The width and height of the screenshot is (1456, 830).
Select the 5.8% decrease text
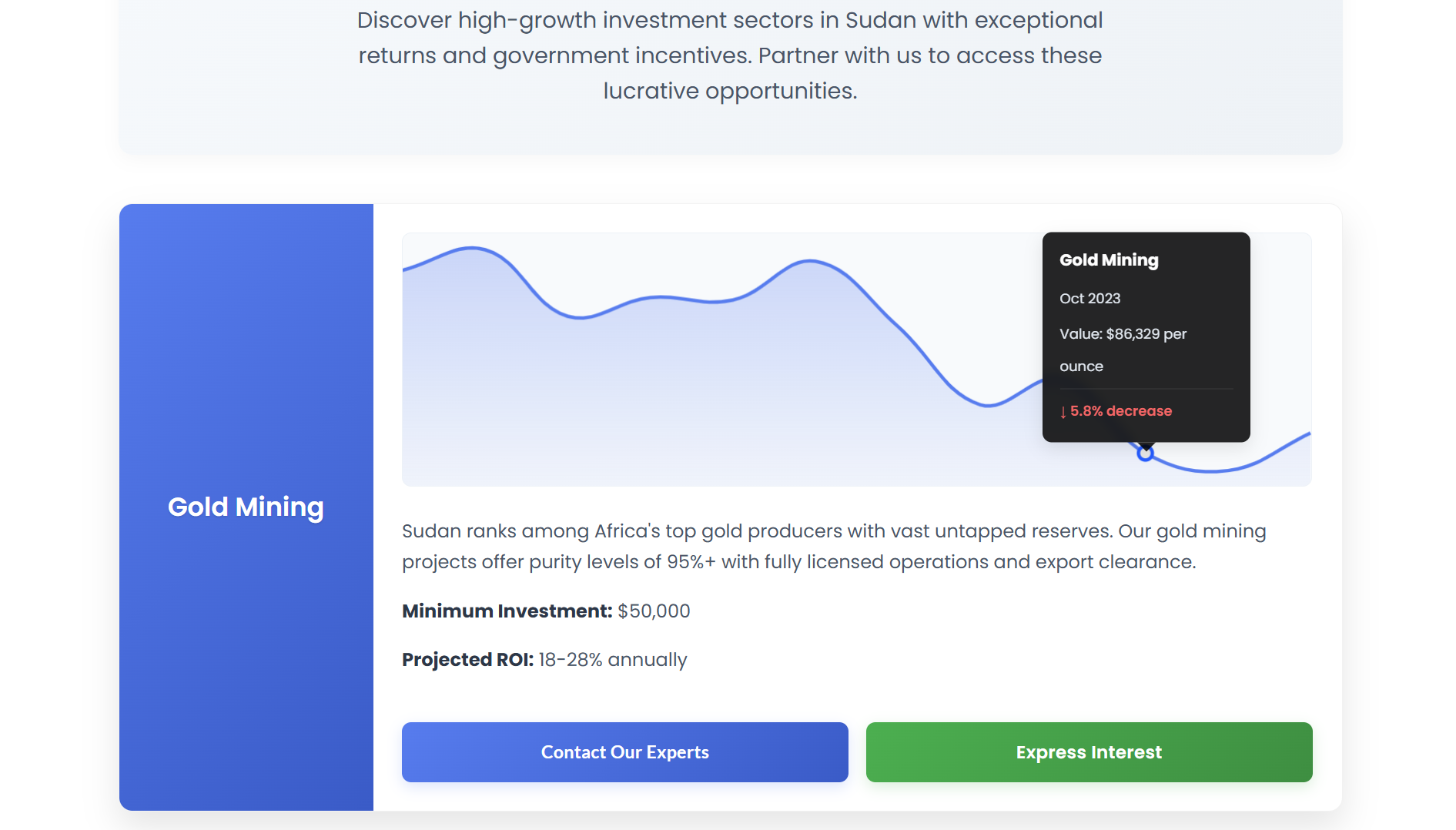point(1120,411)
